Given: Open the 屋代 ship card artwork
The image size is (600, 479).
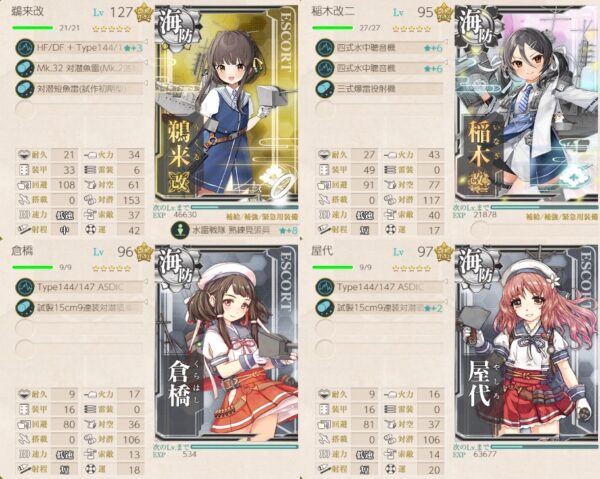Looking at the screenshot, I should pyautogui.click(x=527, y=342).
